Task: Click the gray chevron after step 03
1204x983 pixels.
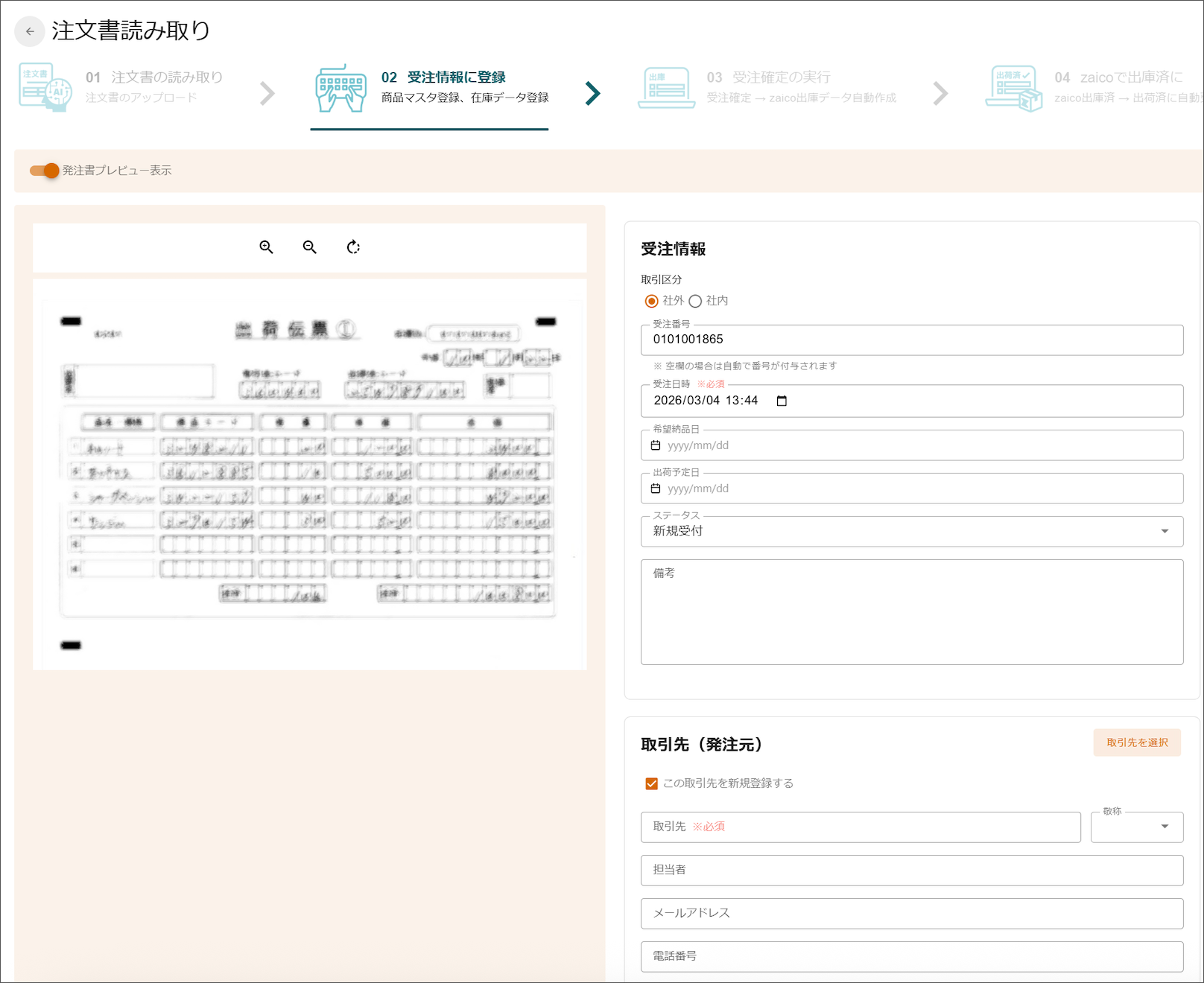Action: [x=941, y=93]
